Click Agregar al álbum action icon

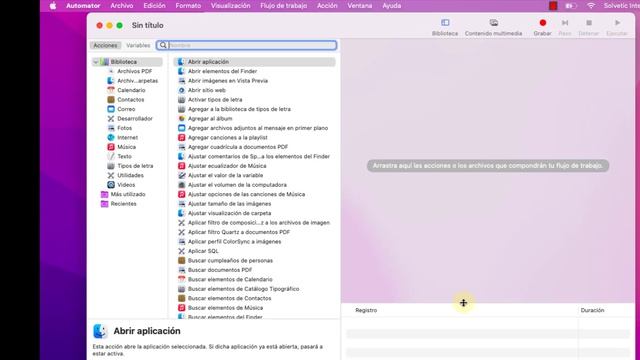182,118
